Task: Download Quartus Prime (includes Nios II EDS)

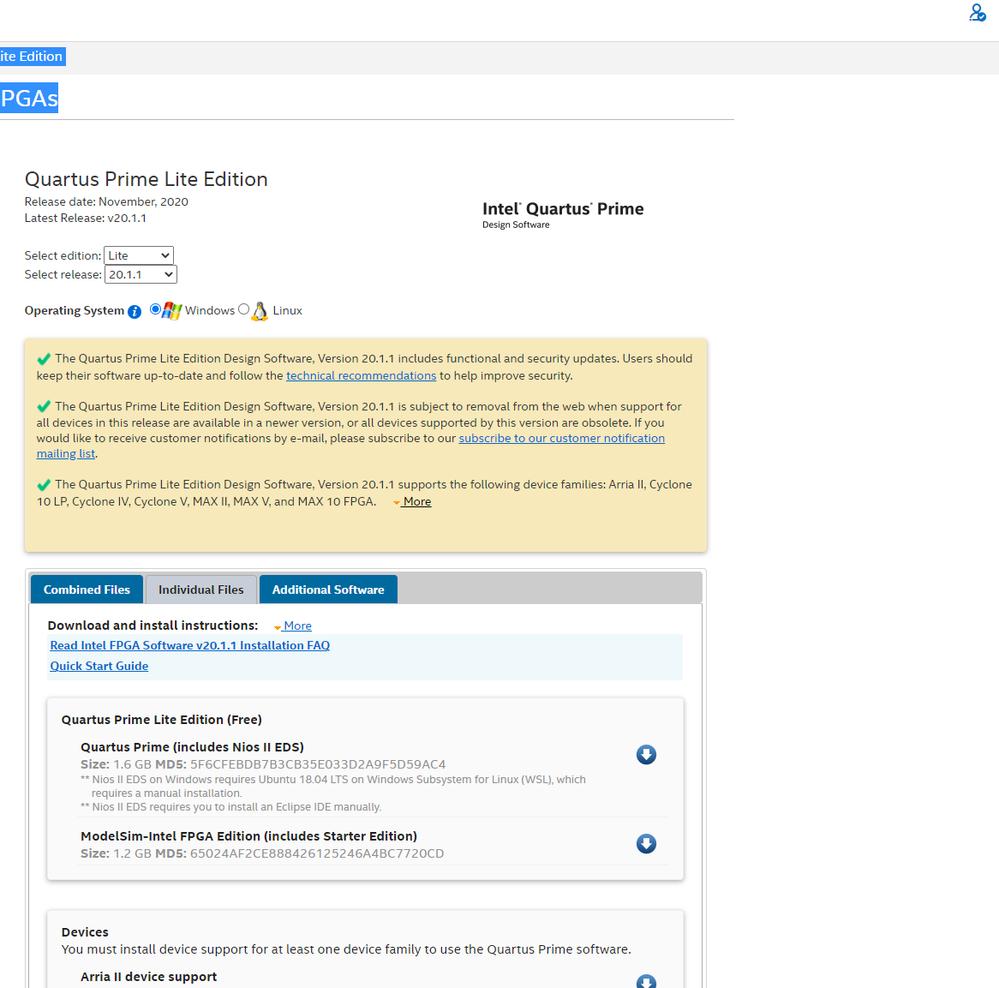Action: 646,755
